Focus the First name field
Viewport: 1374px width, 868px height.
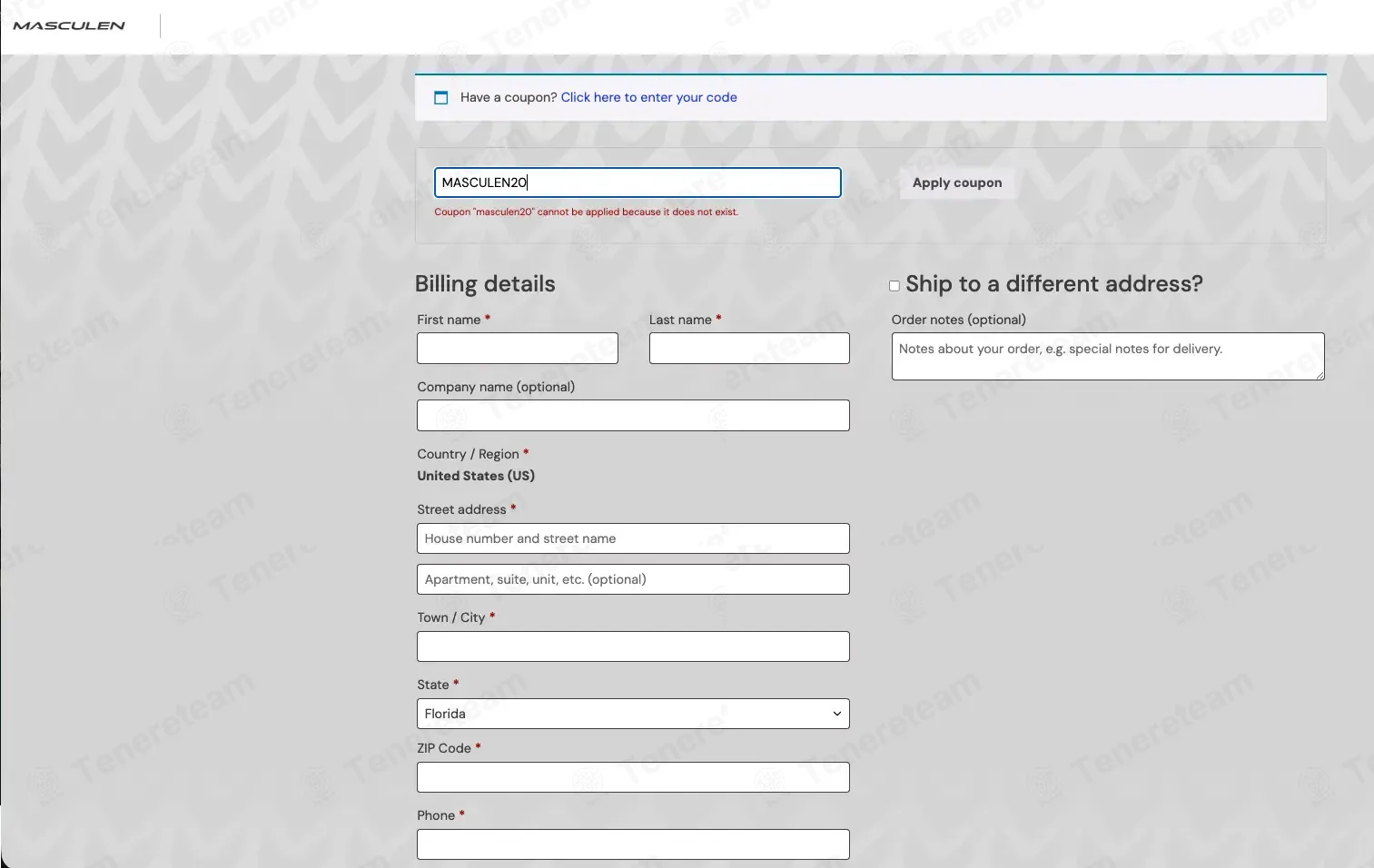(x=518, y=349)
